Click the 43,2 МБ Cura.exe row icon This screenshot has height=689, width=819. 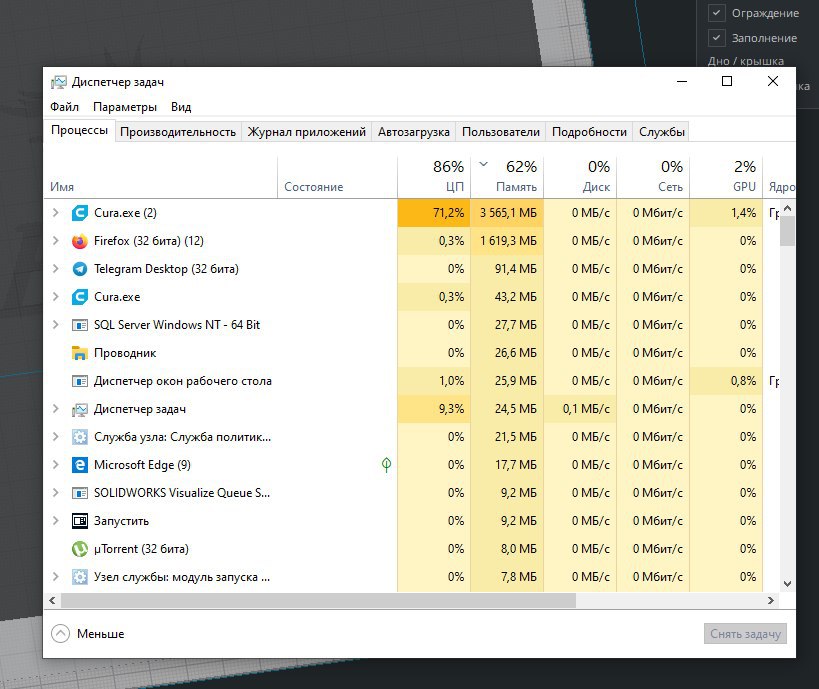pyautogui.click(x=79, y=297)
